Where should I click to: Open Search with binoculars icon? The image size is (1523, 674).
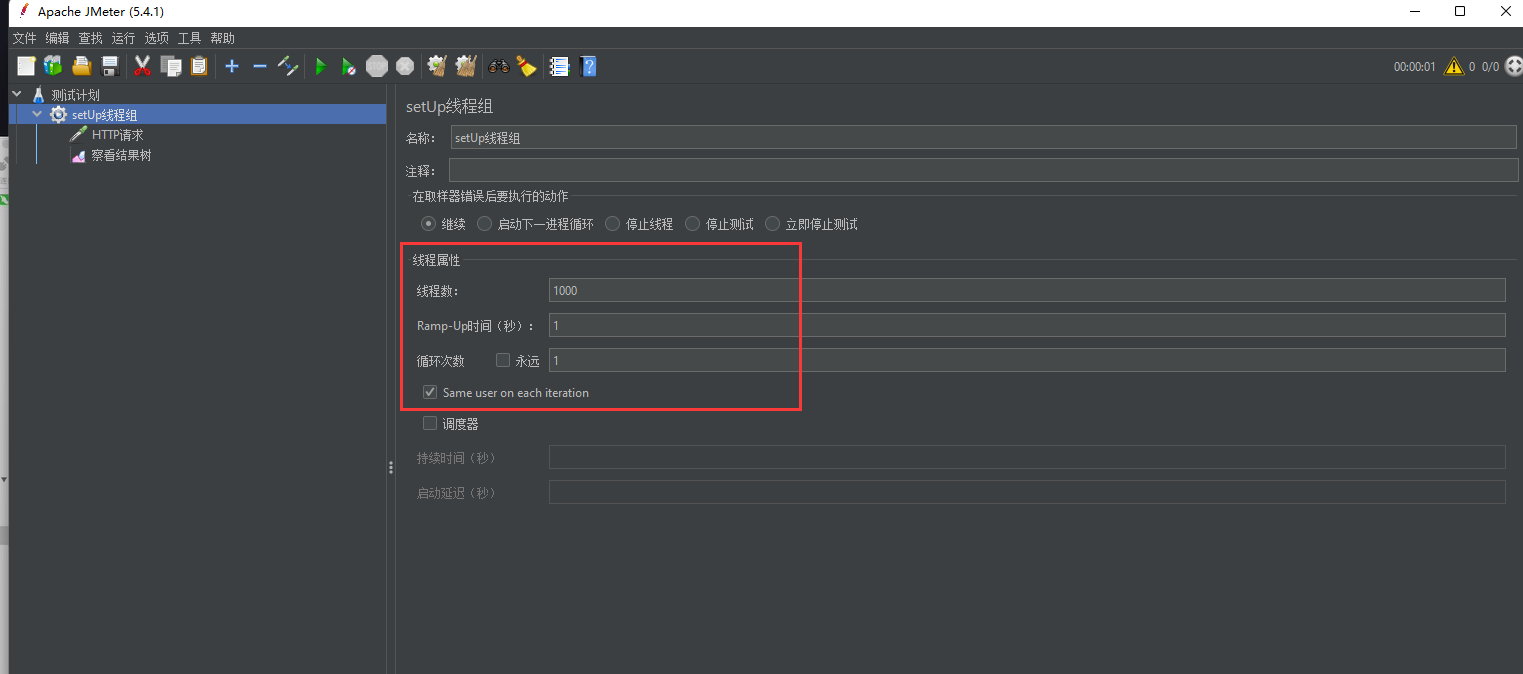(x=498, y=66)
